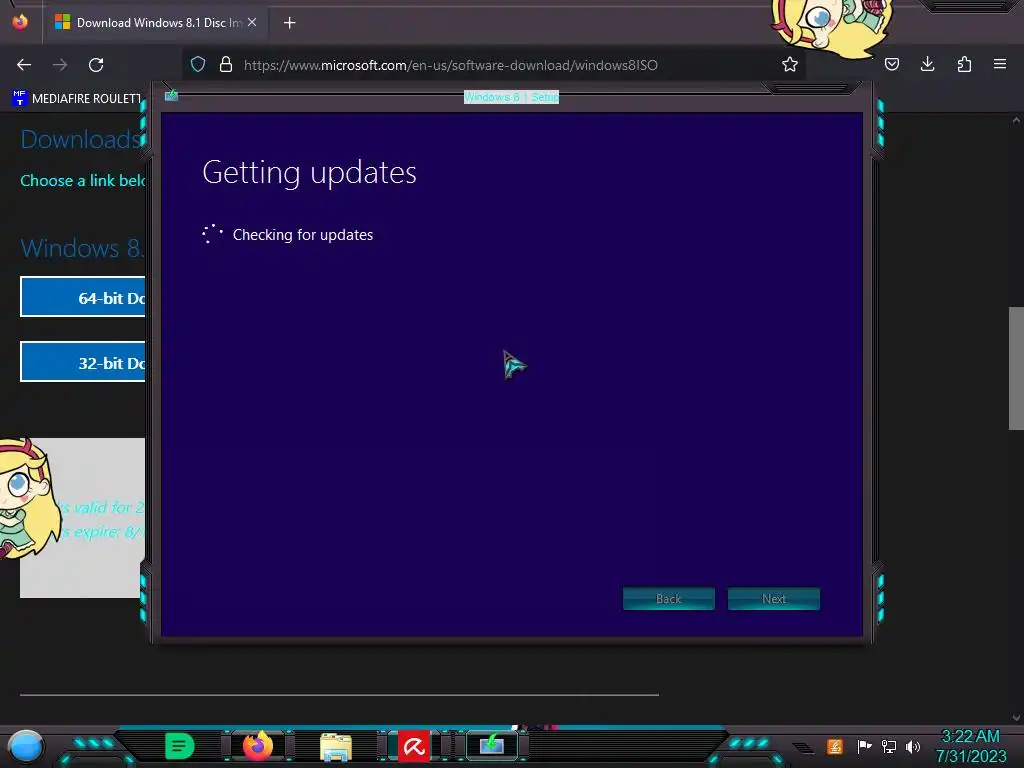
Task: Click the volume speaker tray icon
Action: pyautogui.click(x=913, y=746)
